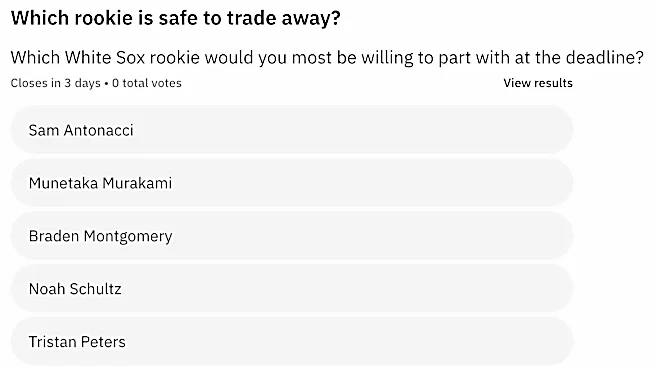Click the poll title about trading rookies
This screenshot has height=368, width=656.
pyautogui.click(x=176, y=18)
